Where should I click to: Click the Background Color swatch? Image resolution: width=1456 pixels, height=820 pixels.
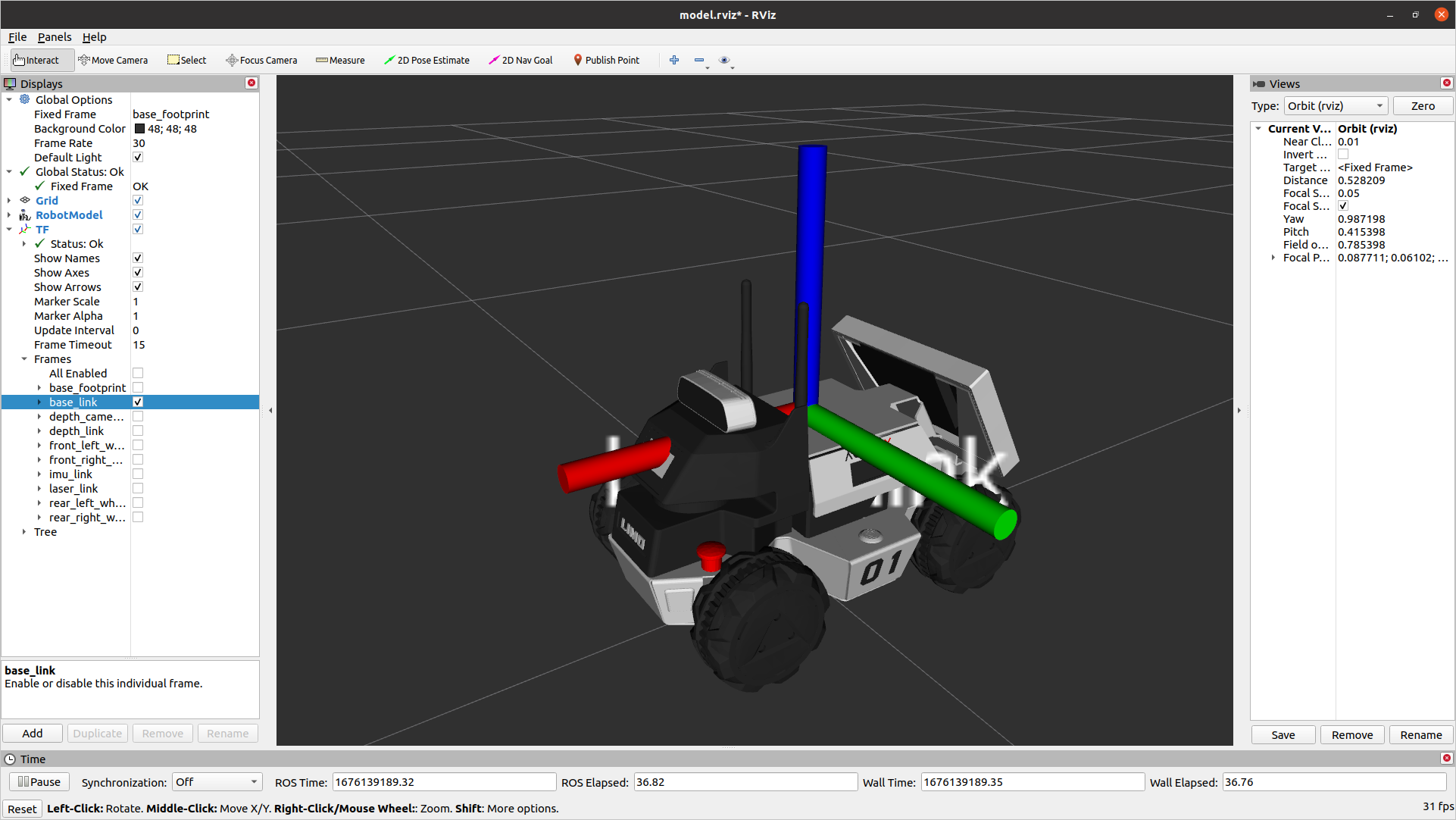click(x=139, y=129)
